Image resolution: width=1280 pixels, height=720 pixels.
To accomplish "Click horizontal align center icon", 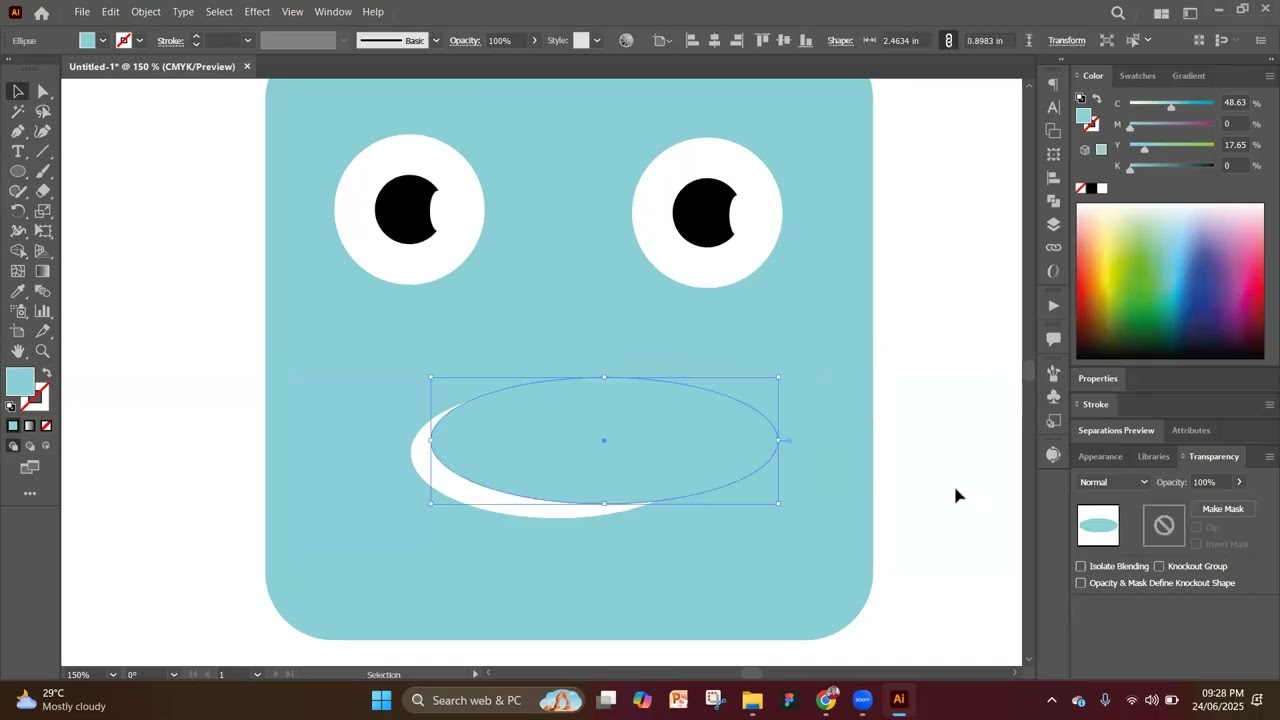I will click(x=714, y=40).
